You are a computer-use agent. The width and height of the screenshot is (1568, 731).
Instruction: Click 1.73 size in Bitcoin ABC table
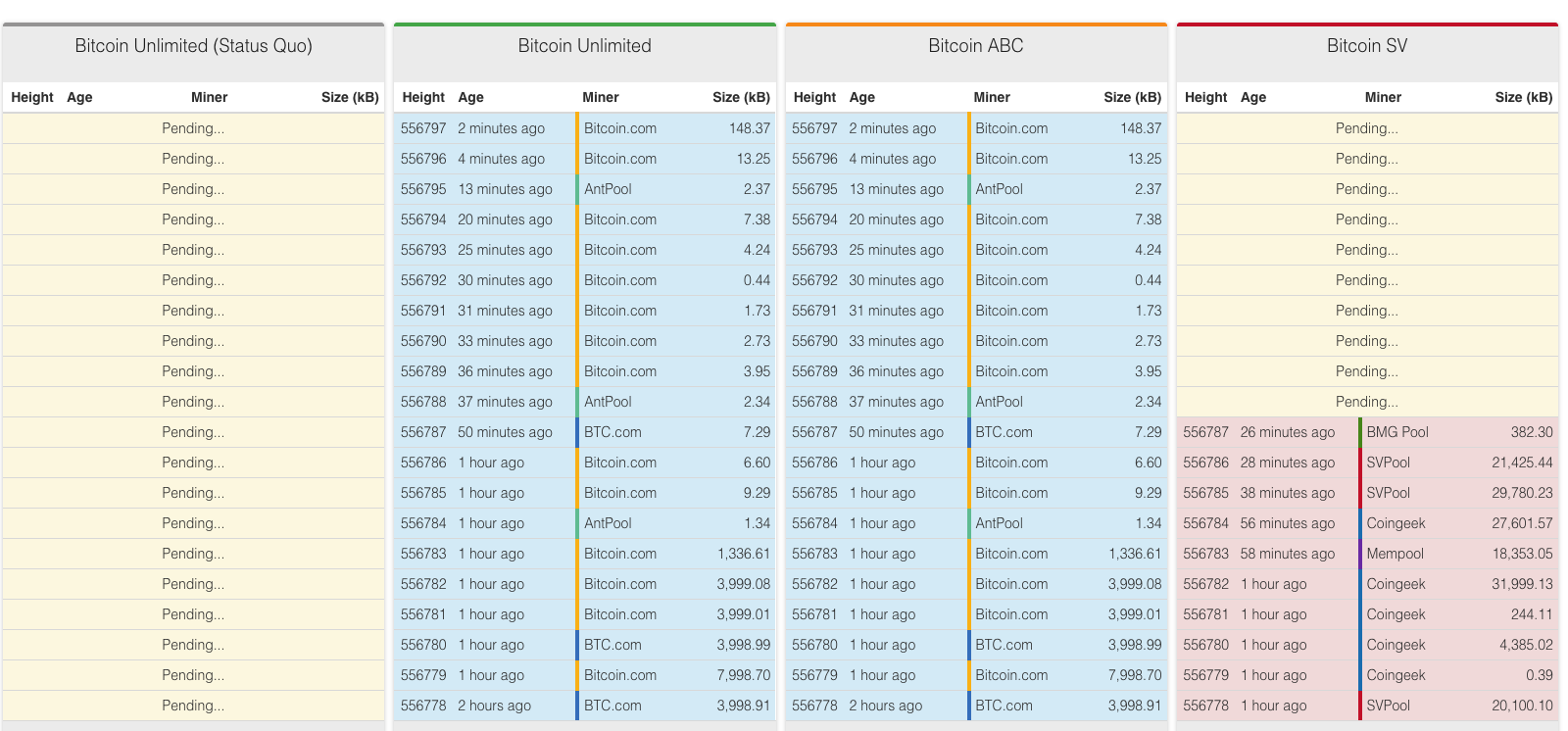(1148, 311)
